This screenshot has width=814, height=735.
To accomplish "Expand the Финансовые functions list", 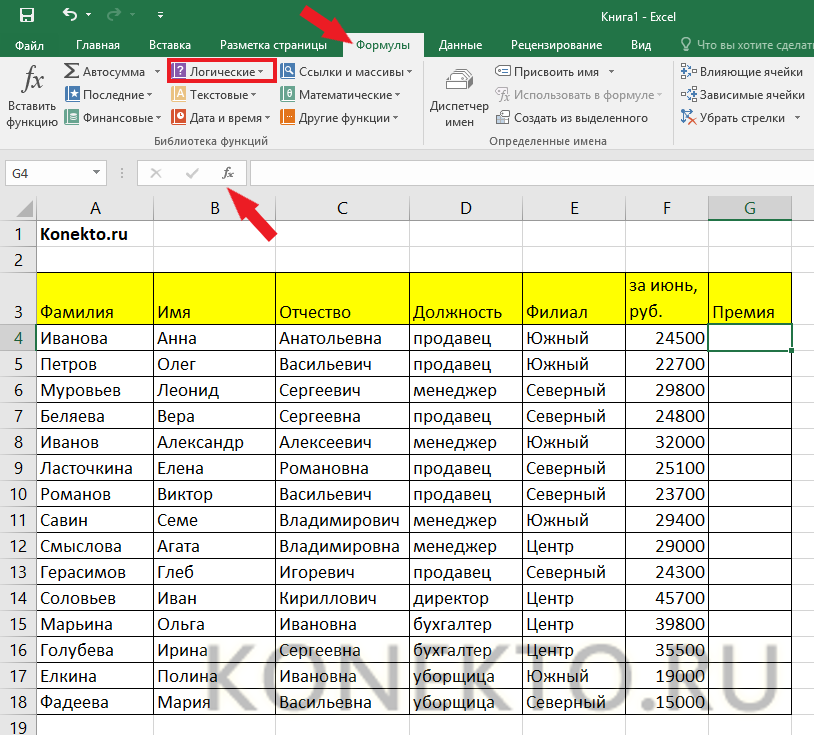I will pyautogui.click(x=112, y=118).
